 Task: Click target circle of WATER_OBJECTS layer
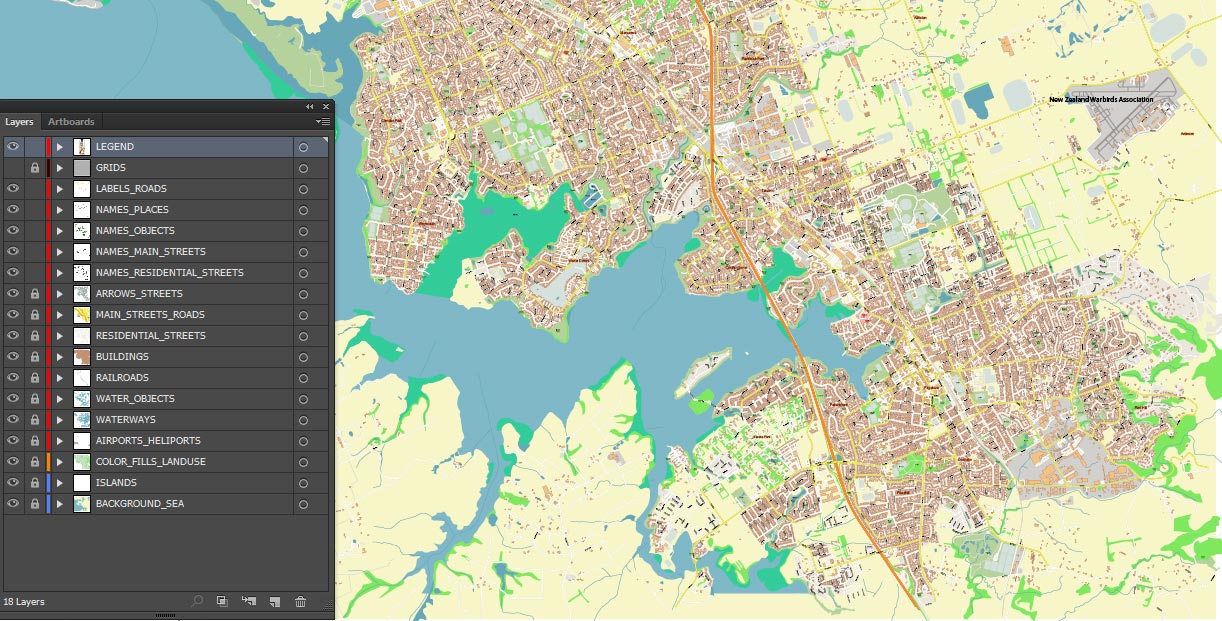(303, 399)
